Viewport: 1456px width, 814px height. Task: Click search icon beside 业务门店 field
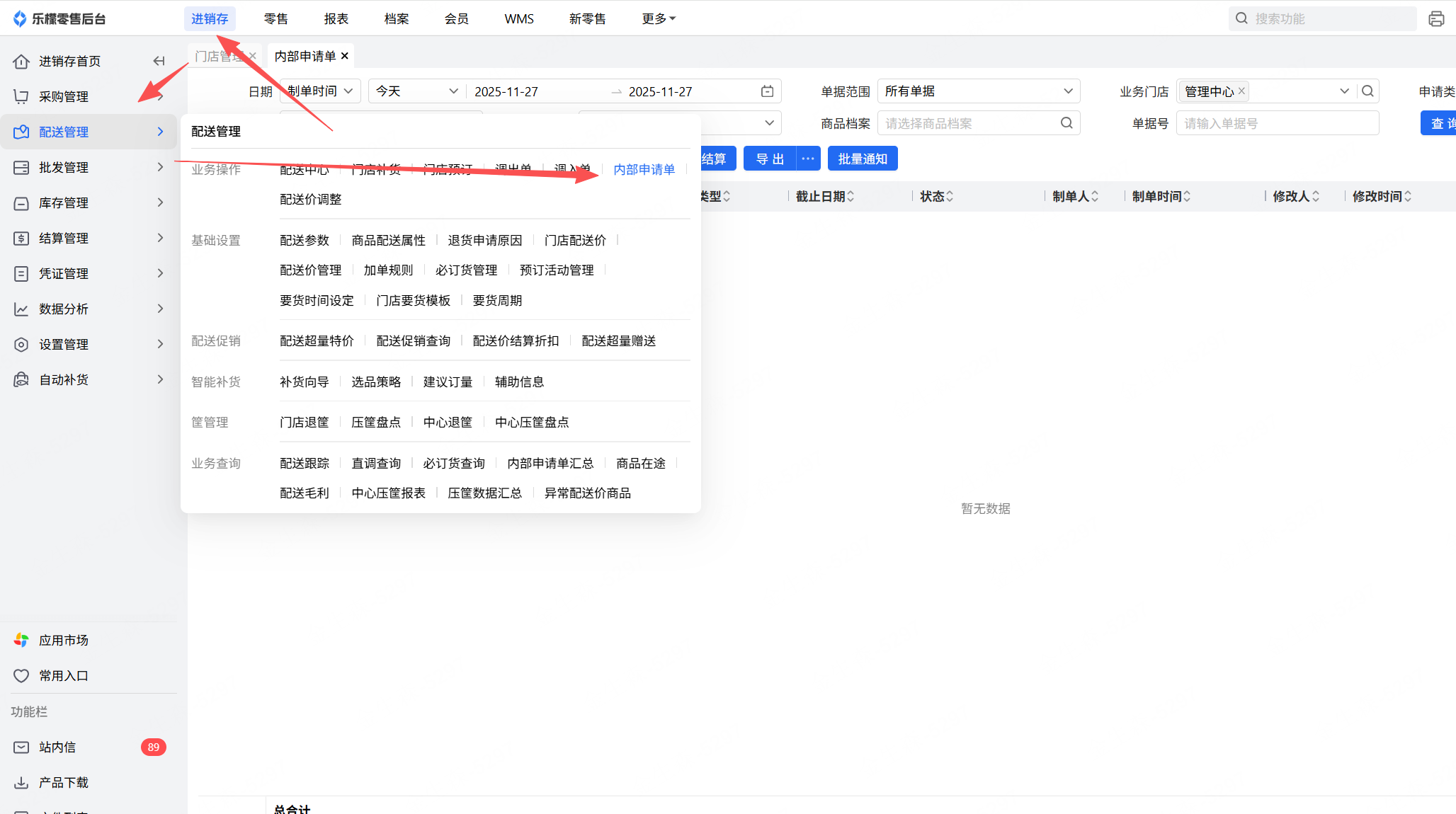[x=1367, y=91]
